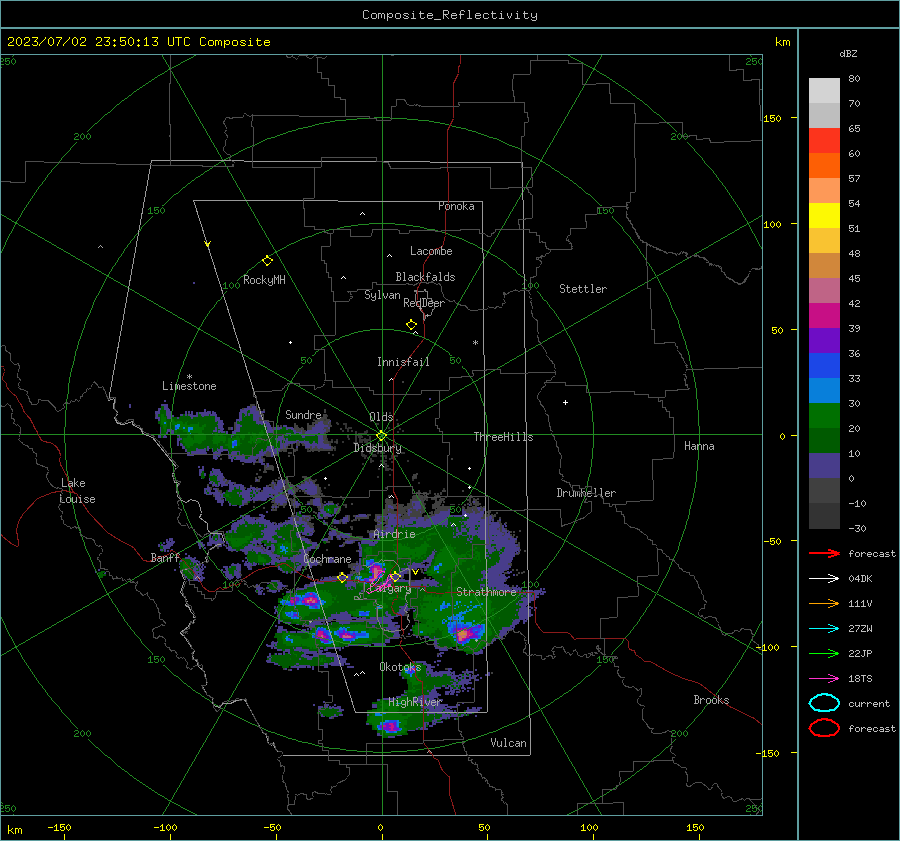Click the Calgary city label
Viewport: 900px width, 841px height.
tap(389, 589)
